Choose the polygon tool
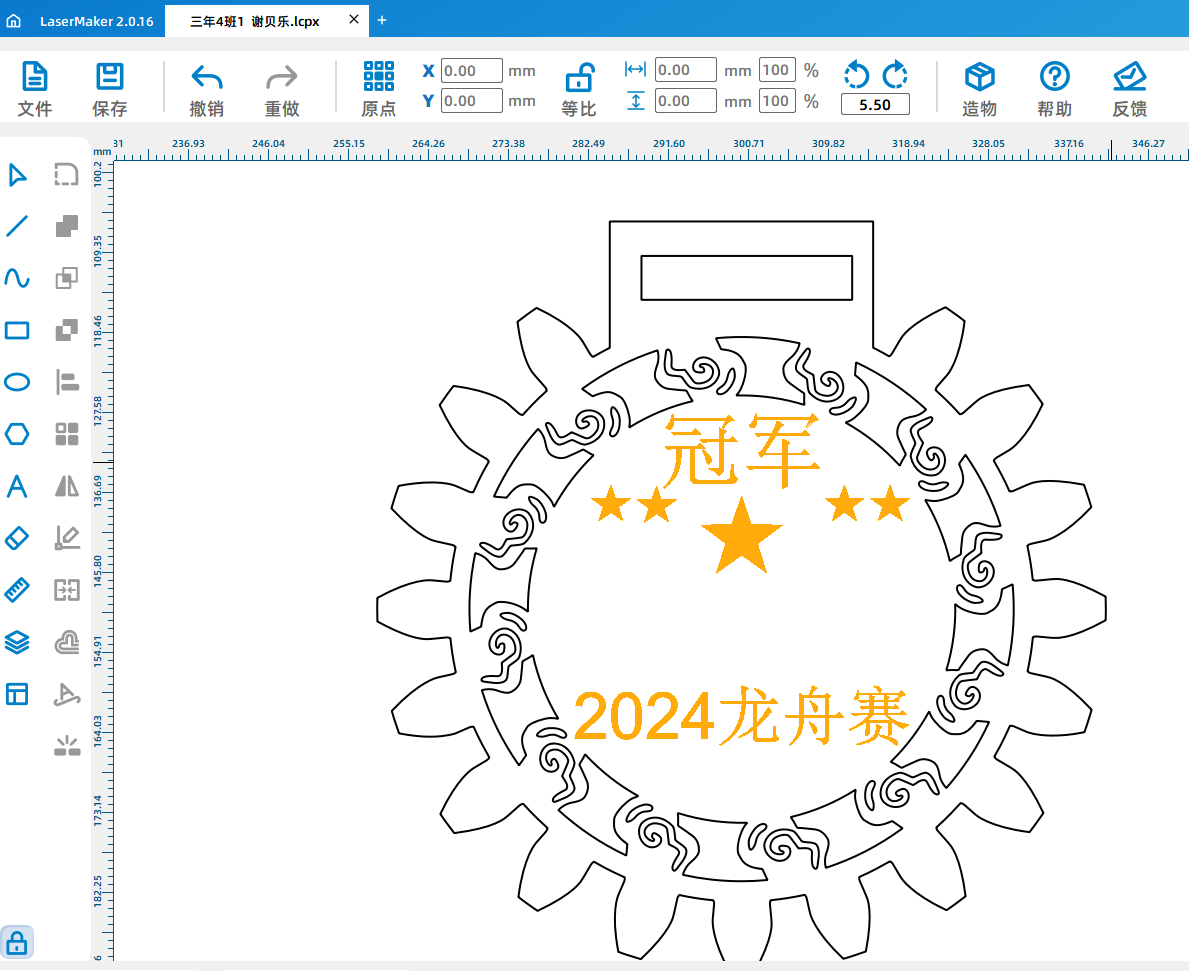1189x971 pixels. click(18, 434)
